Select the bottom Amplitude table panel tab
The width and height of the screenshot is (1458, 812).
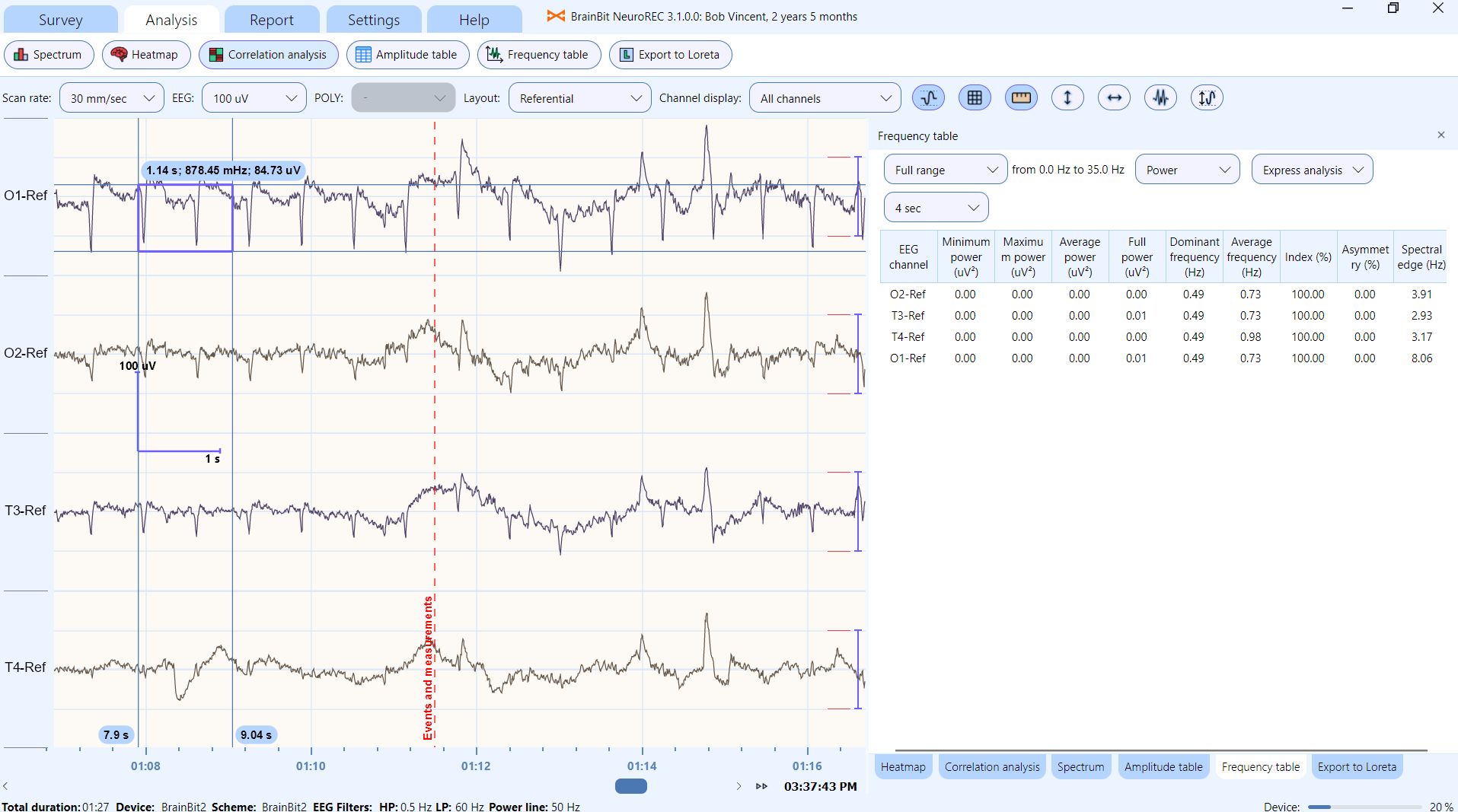[x=1163, y=767]
